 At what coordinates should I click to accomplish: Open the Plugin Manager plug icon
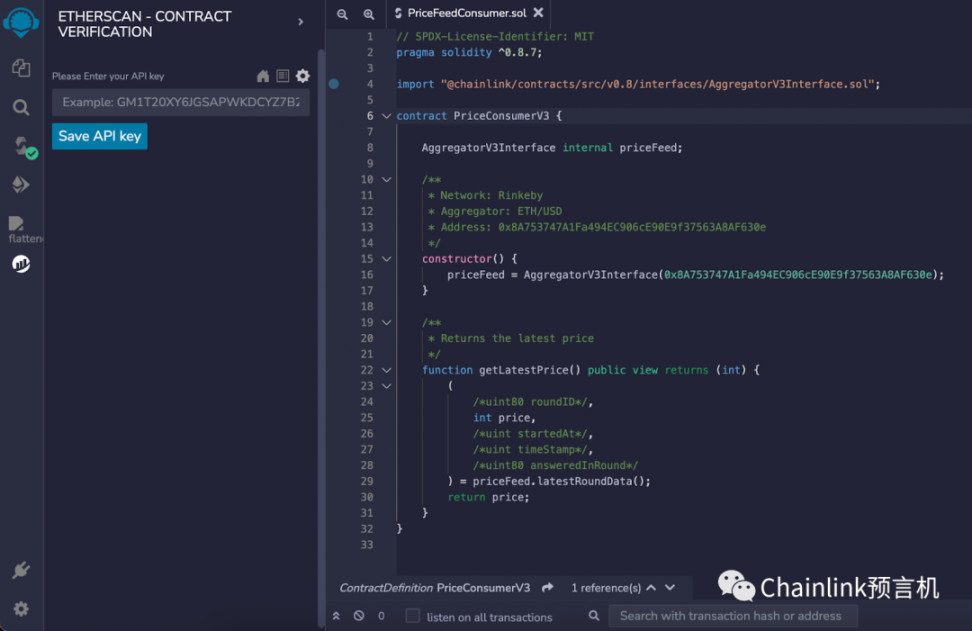click(21, 571)
